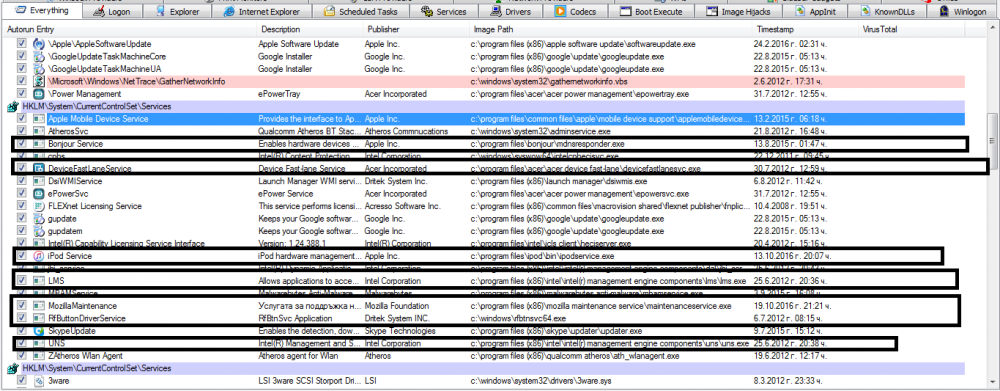Switch to the Boot Execute tab
The image size is (1000, 391).
[651, 11]
